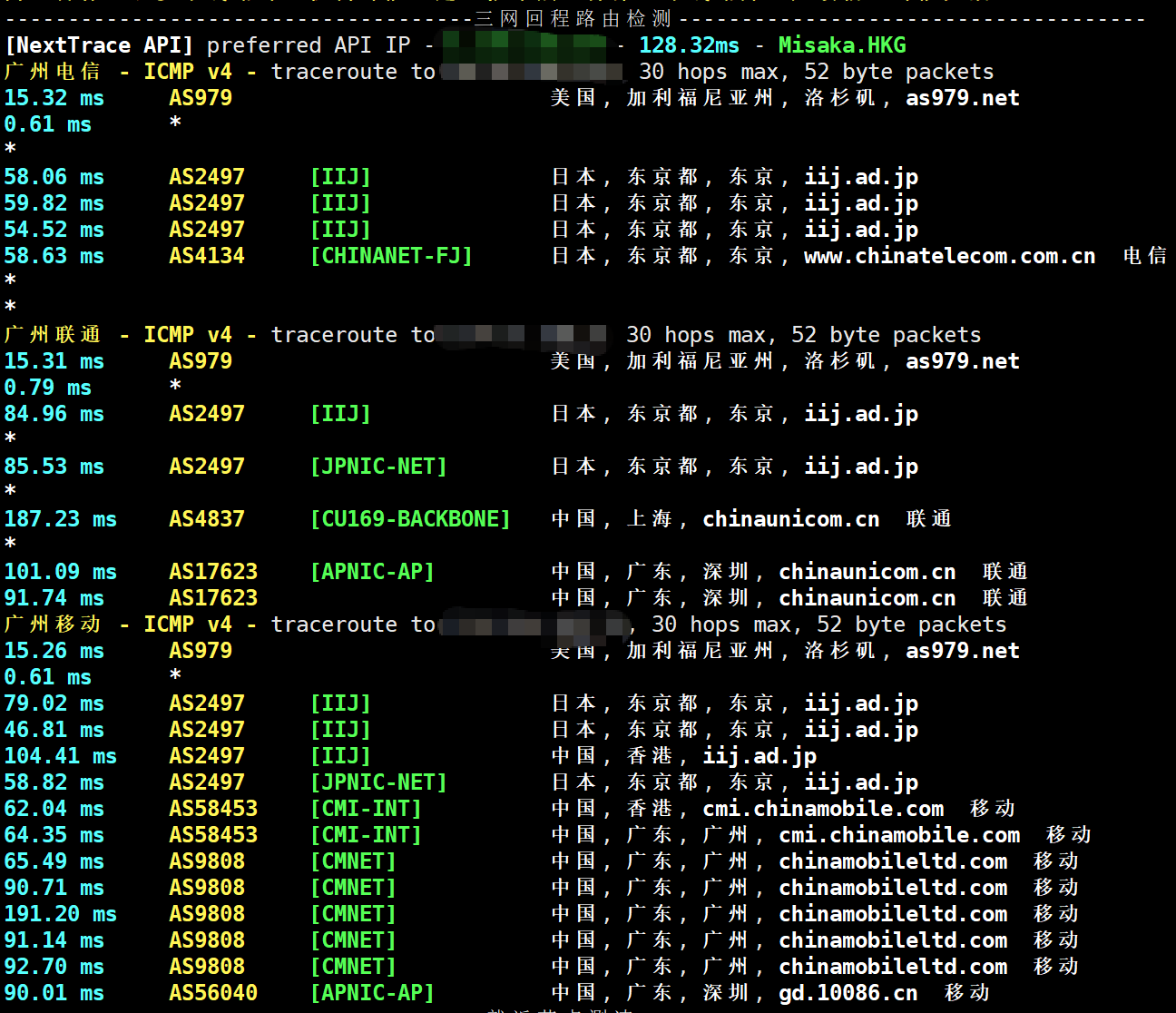Screen dimensions: 1176x1013
Task: Select [CMI-INT] in the 62.04 ms row
Action: (366, 809)
